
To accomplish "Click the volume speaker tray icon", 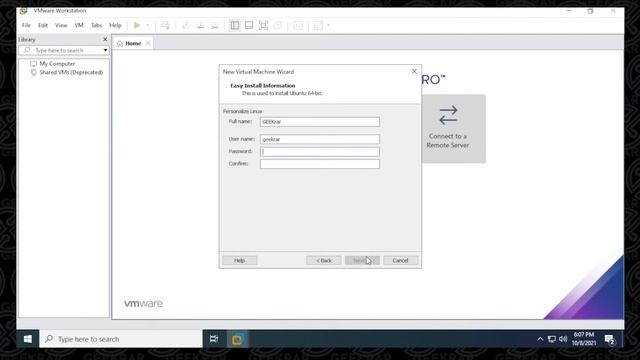I will click(x=563, y=339).
